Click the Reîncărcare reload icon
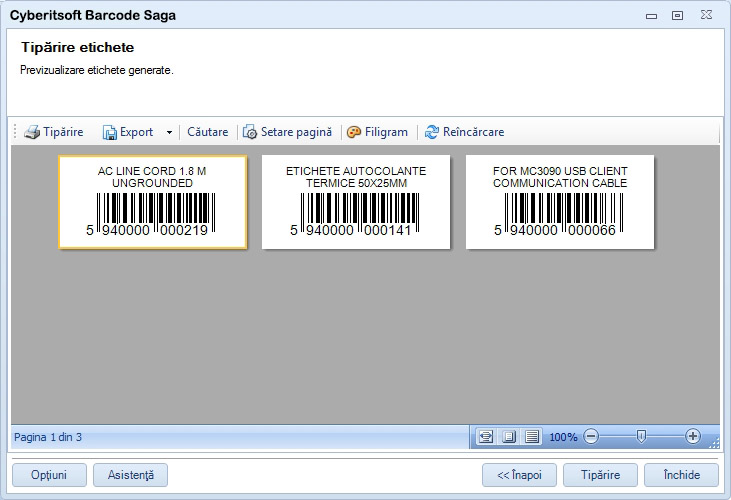731x500 pixels. click(431, 132)
